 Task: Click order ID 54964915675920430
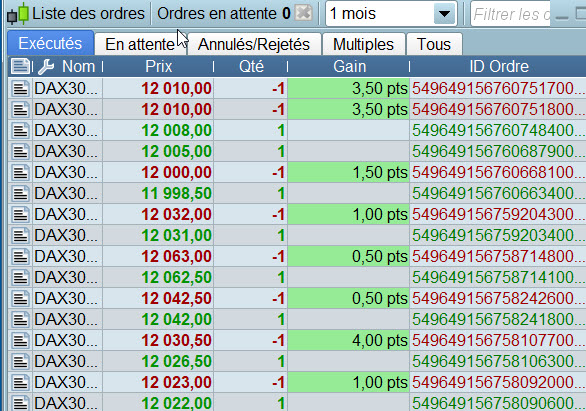click(x=499, y=214)
